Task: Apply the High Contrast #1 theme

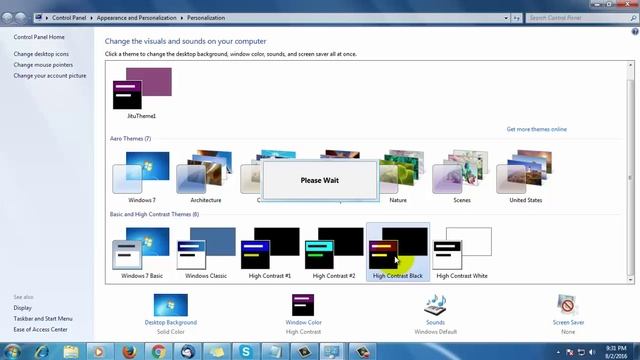Action: [270, 253]
